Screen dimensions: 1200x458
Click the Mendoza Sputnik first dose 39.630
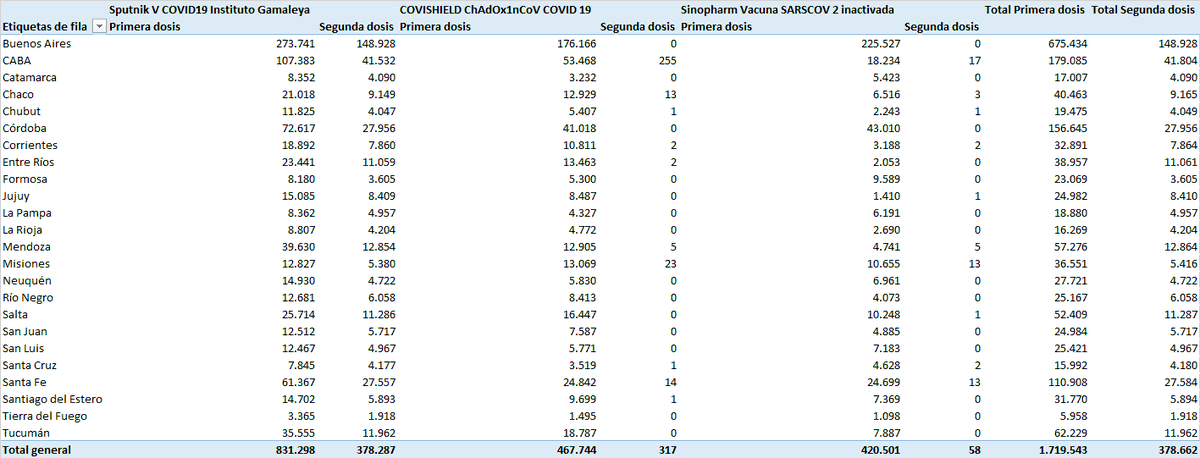pos(297,247)
